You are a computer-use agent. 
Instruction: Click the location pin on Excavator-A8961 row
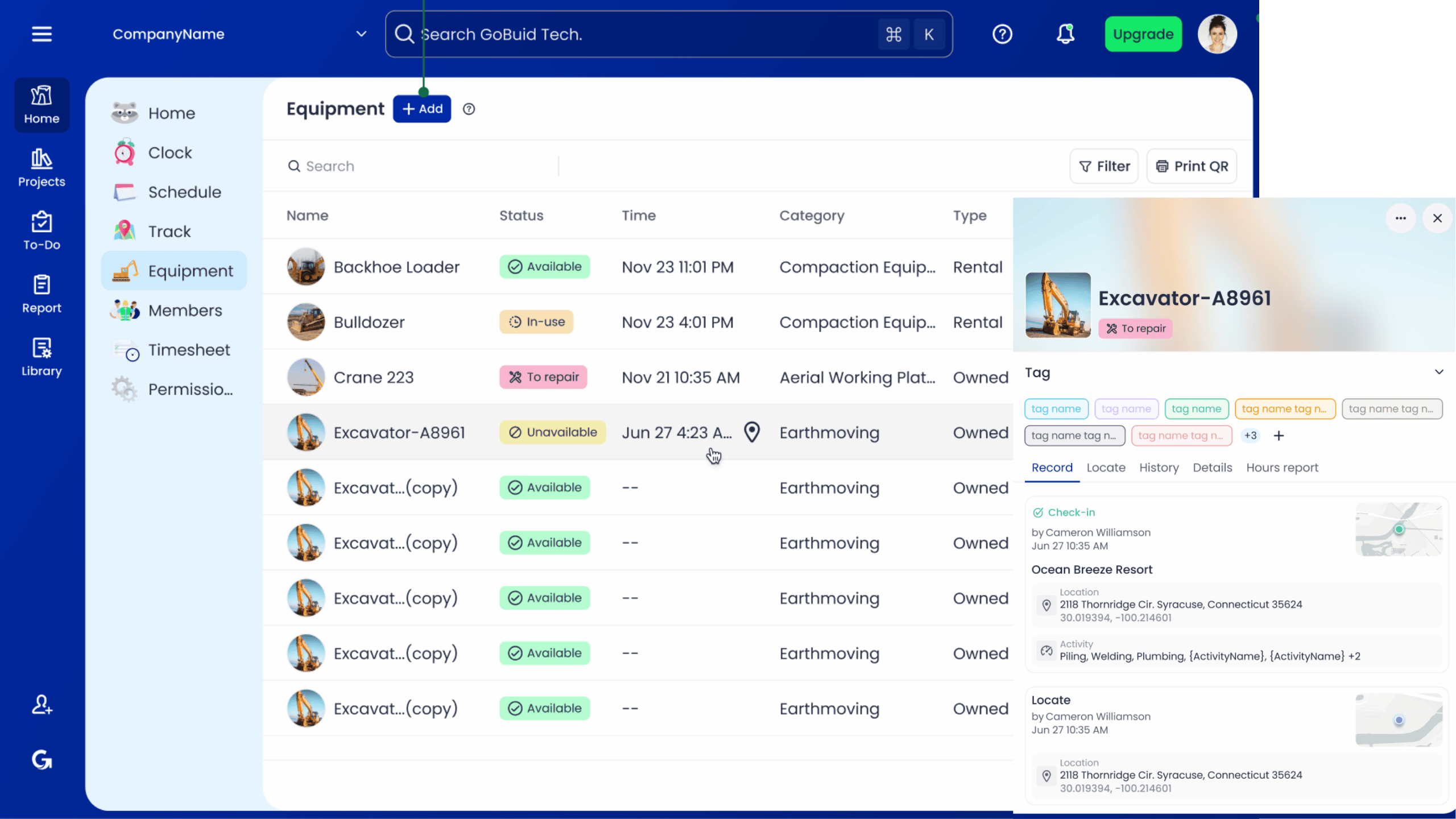tap(752, 432)
